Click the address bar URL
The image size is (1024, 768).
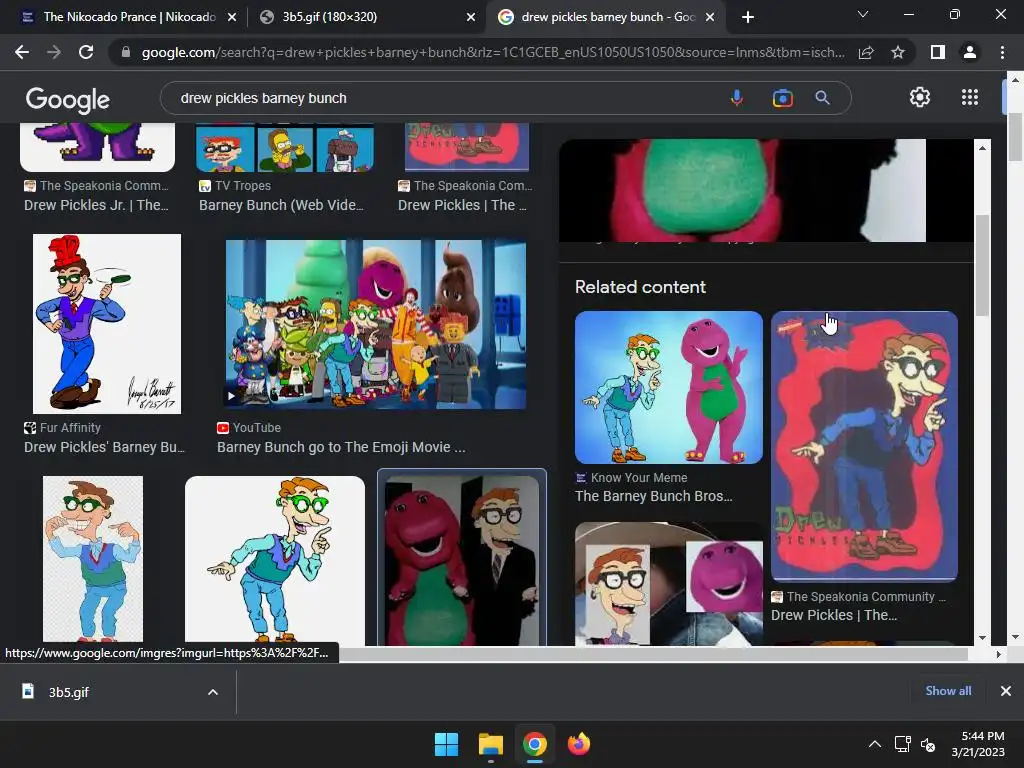pyautogui.click(x=492, y=52)
